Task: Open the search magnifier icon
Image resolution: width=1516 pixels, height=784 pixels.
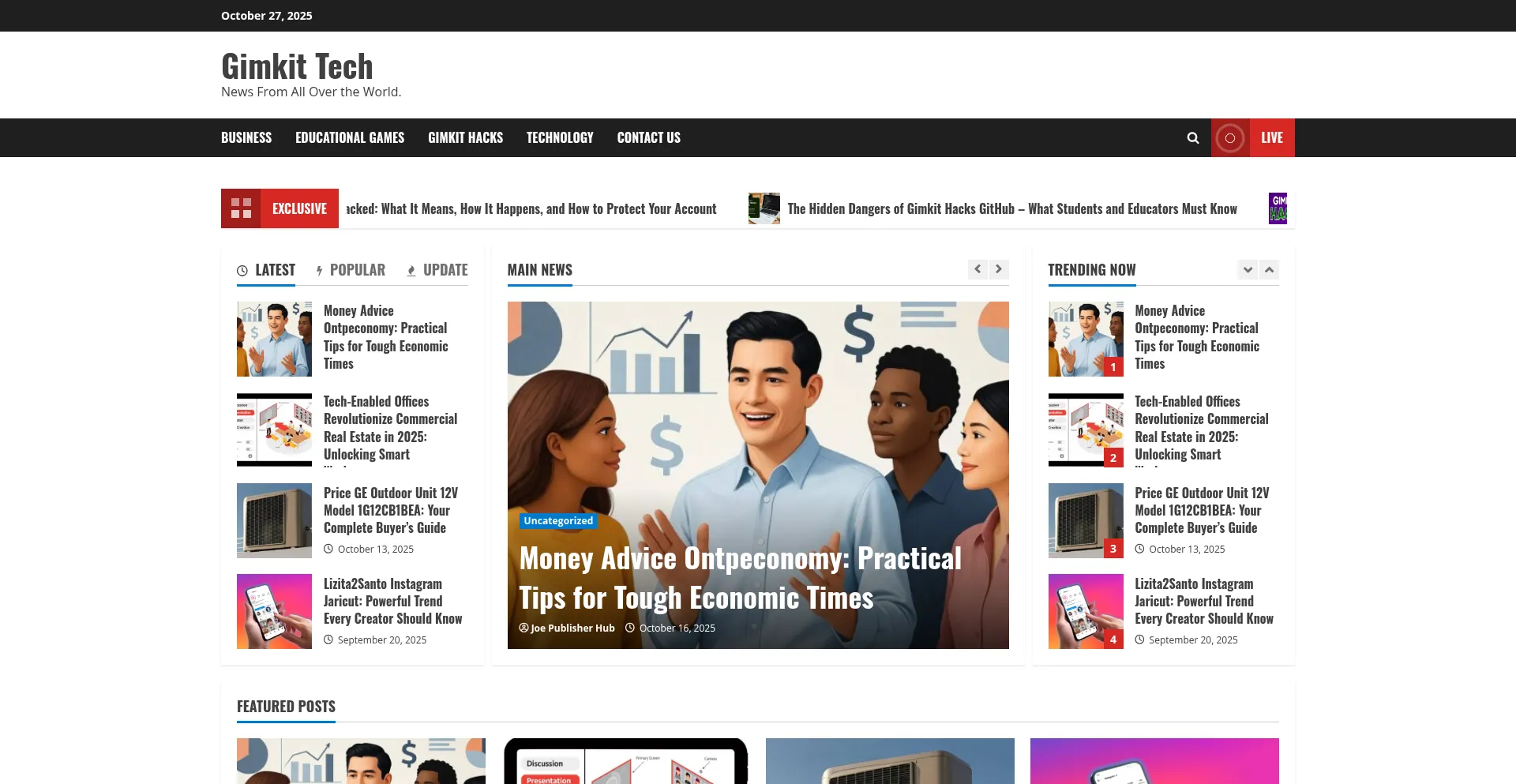Action: tap(1192, 138)
